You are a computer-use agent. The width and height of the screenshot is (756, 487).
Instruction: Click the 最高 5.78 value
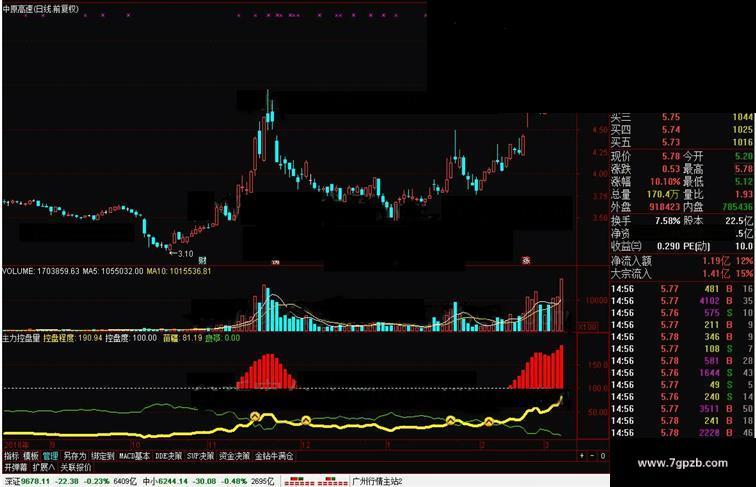coord(744,169)
